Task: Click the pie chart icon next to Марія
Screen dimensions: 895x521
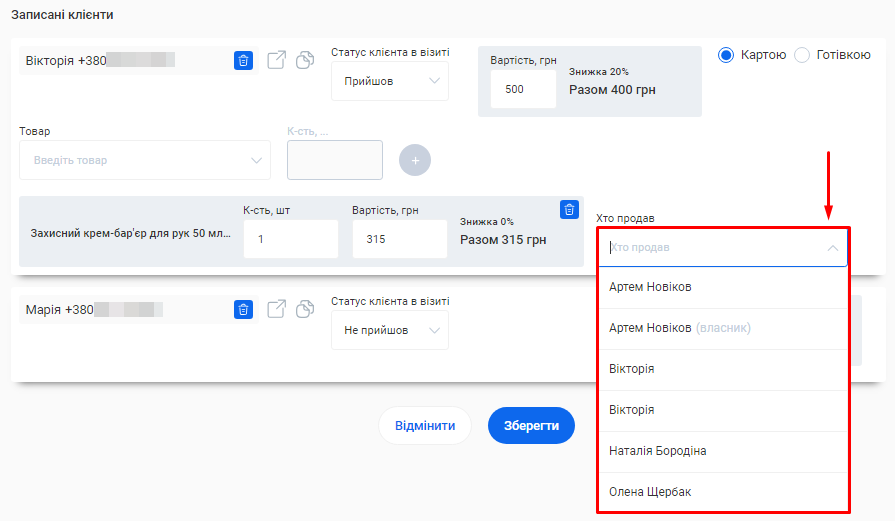Action: click(x=305, y=310)
